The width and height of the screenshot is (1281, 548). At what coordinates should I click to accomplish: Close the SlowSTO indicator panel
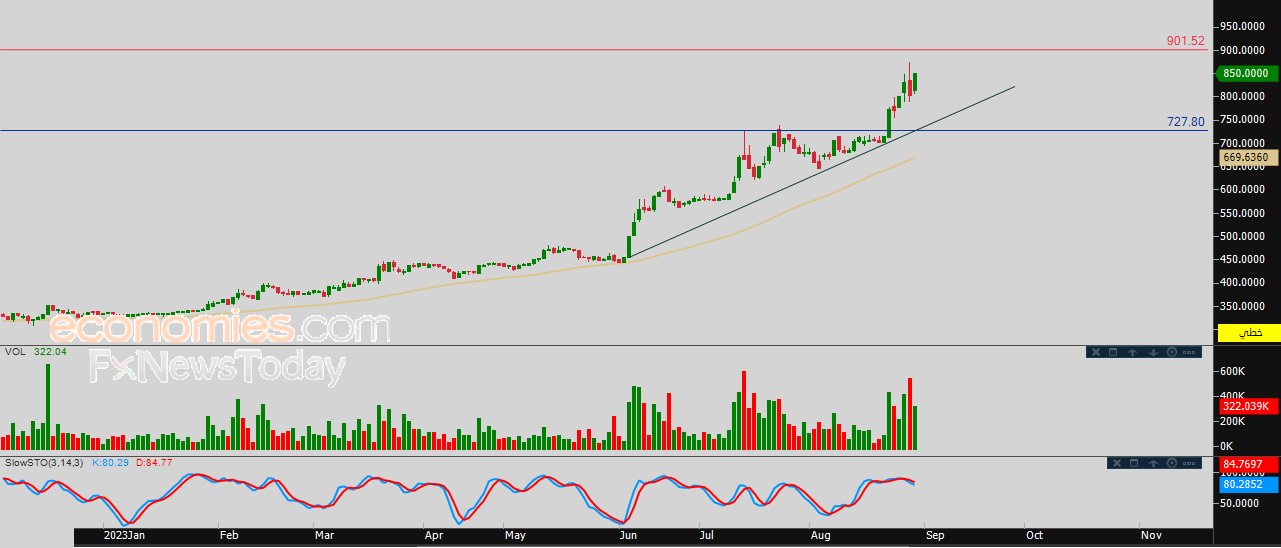1117,463
